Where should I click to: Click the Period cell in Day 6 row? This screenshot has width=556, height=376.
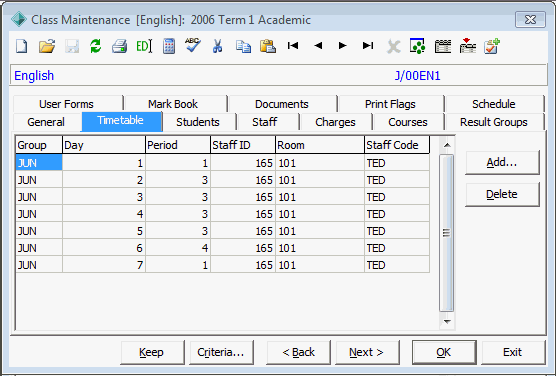click(178, 248)
